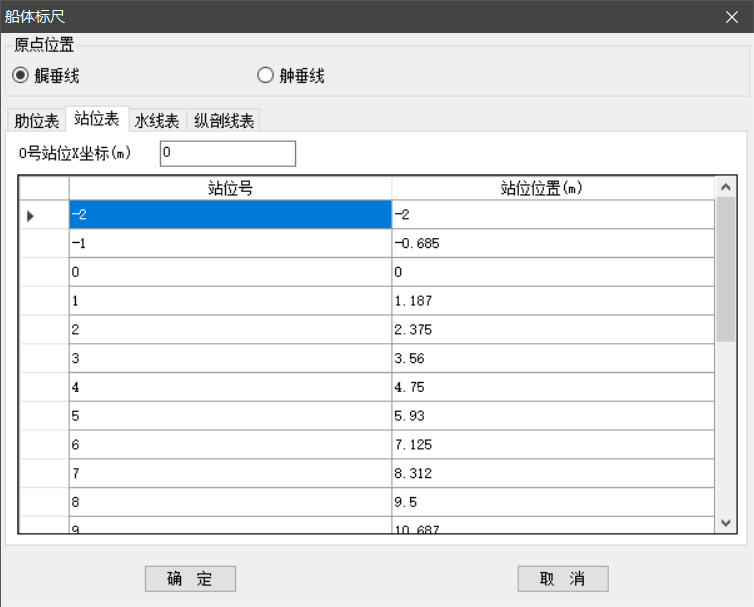Click the position cell showing 7.125
The height and width of the screenshot is (607, 754).
point(553,444)
